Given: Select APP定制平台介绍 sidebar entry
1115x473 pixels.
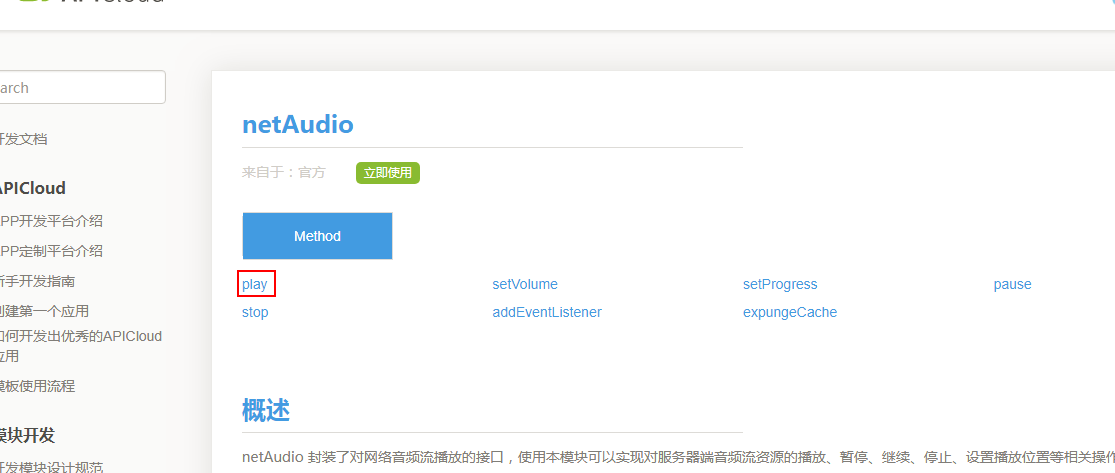Looking at the screenshot, I should [x=50, y=251].
